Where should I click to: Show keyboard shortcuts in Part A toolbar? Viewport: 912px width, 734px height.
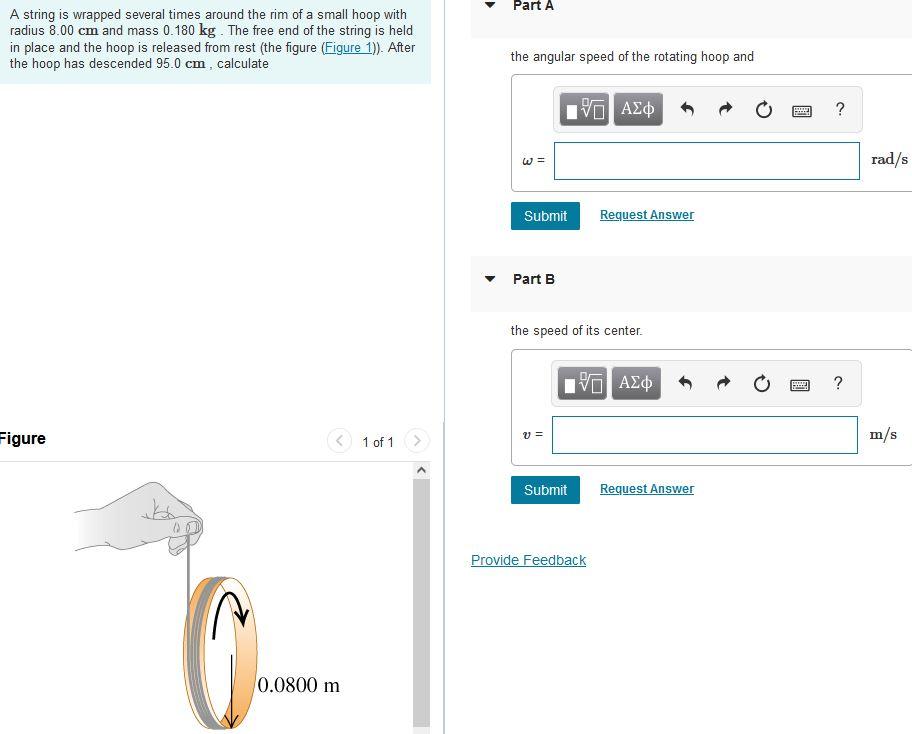click(x=801, y=111)
